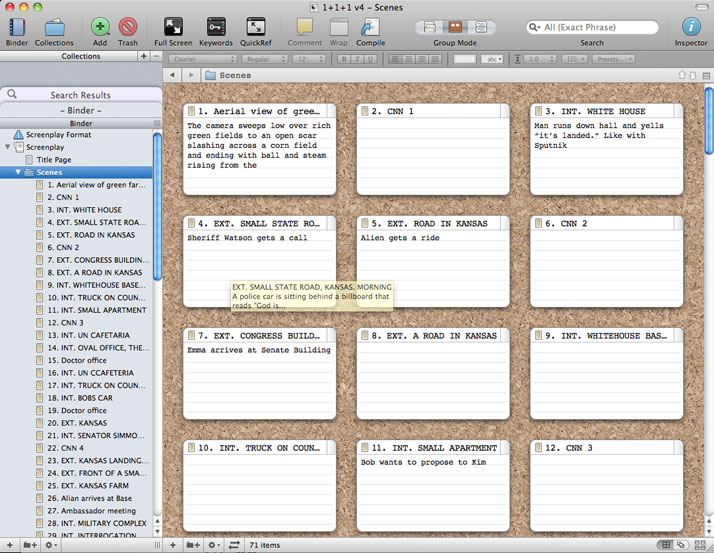Collapse the Screenplay folder triangle
714x553 pixels.
(7, 147)
